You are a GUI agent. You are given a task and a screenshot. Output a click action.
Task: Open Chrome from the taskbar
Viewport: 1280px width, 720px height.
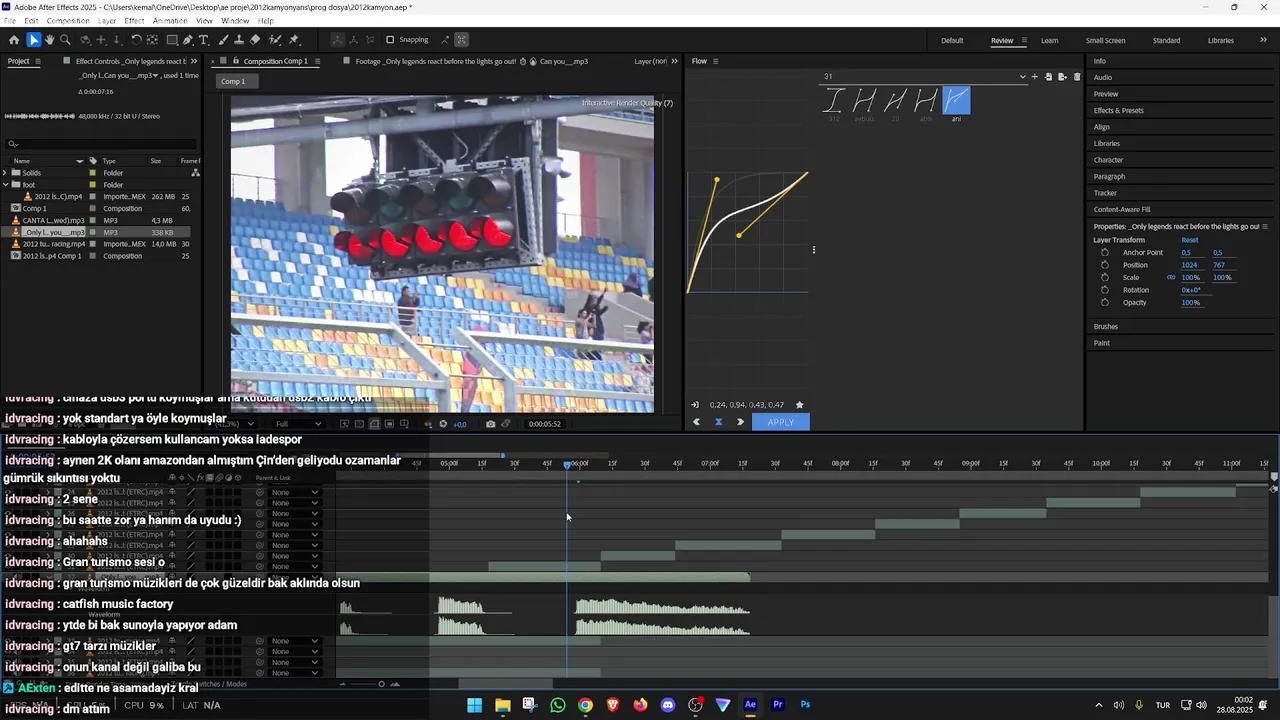[585, 705]
